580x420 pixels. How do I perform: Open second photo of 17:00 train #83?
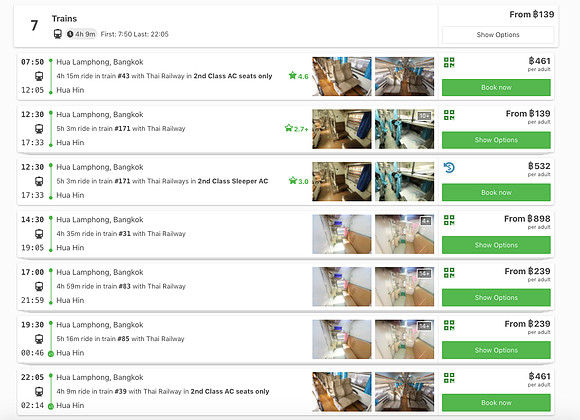[405, 286]
